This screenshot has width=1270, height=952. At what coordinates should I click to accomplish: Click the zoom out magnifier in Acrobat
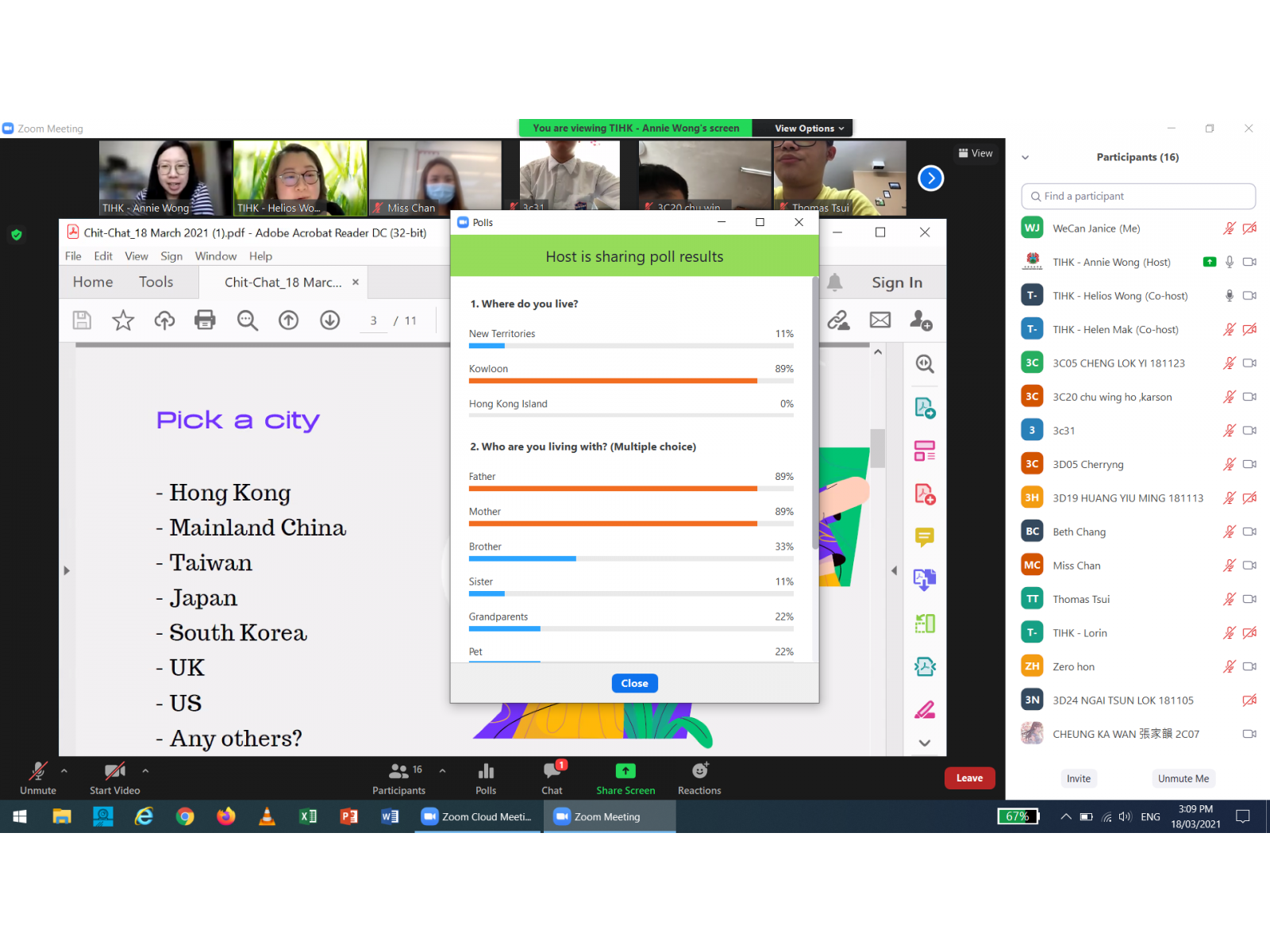click(248, 321)
